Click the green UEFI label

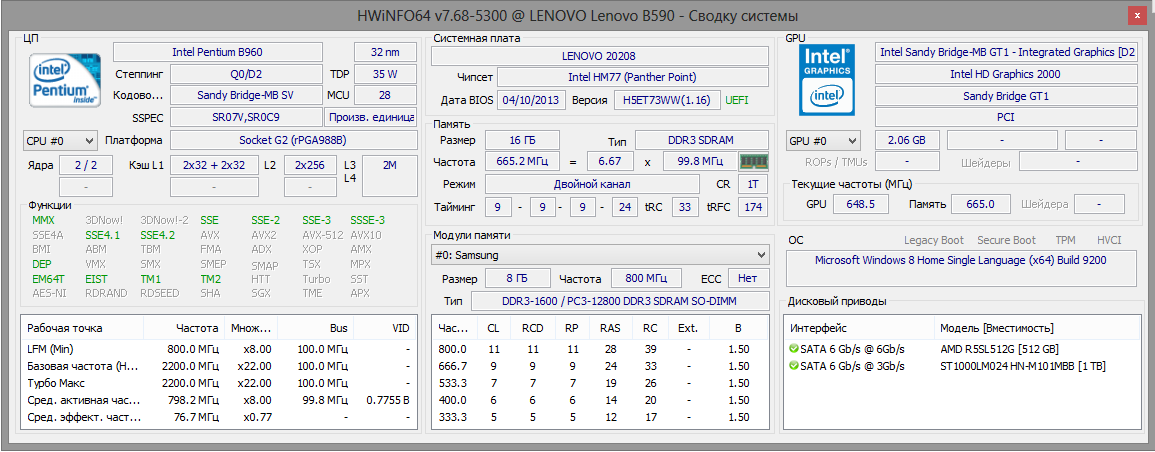[x=737, y=100]
